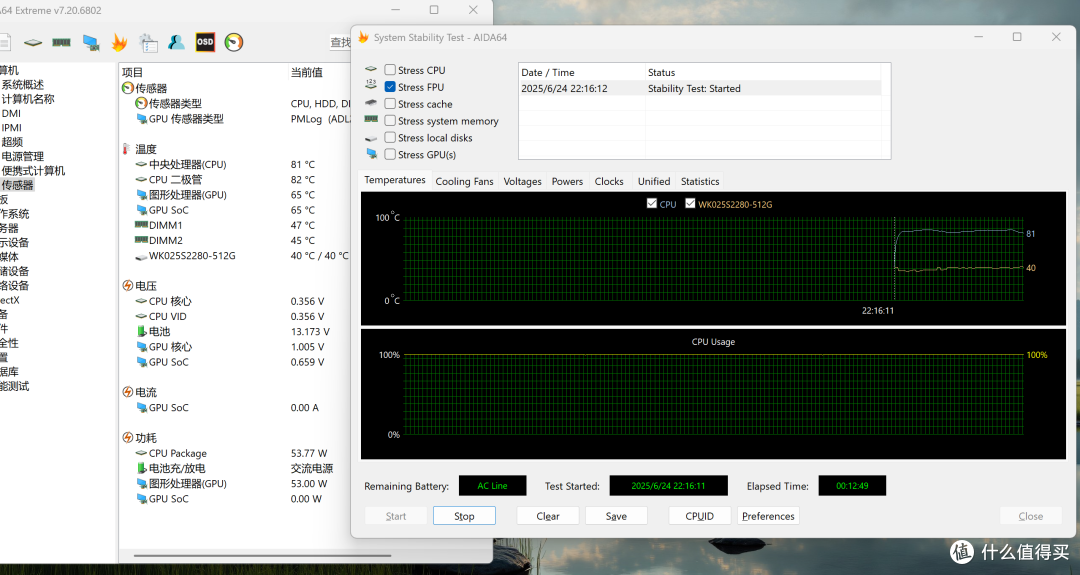Select 传感器 in the left tree
Image resolution: width=1080 pixels, height=575 pixels.
[17, 185]
